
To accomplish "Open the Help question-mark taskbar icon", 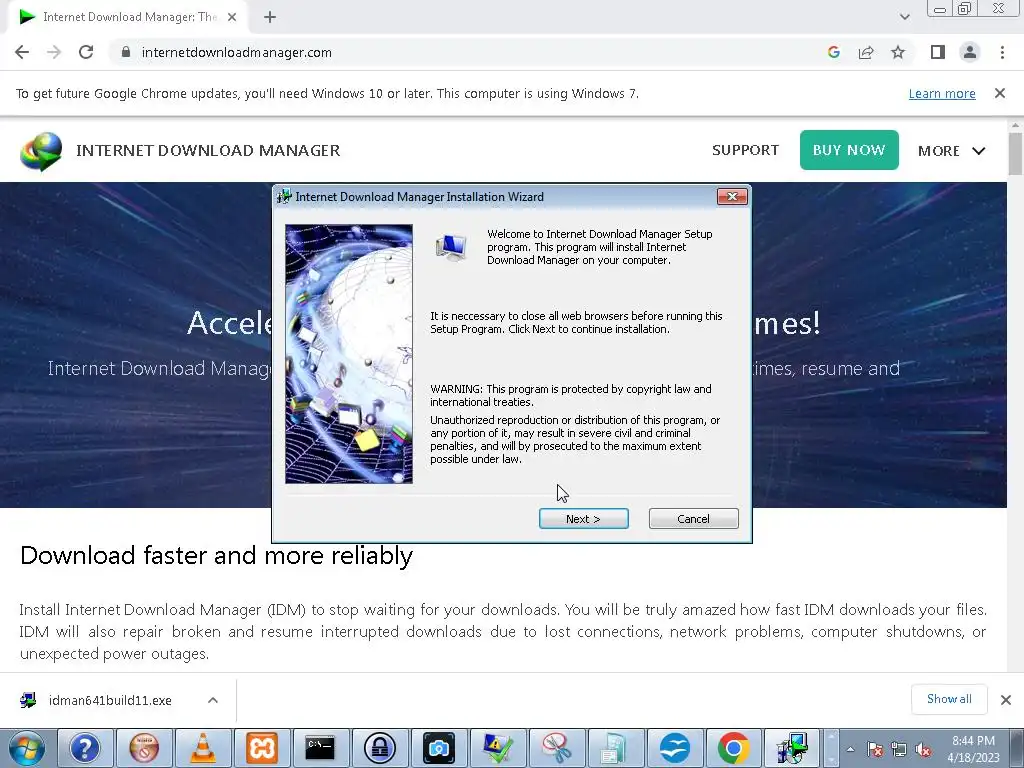I will (85, 748).
